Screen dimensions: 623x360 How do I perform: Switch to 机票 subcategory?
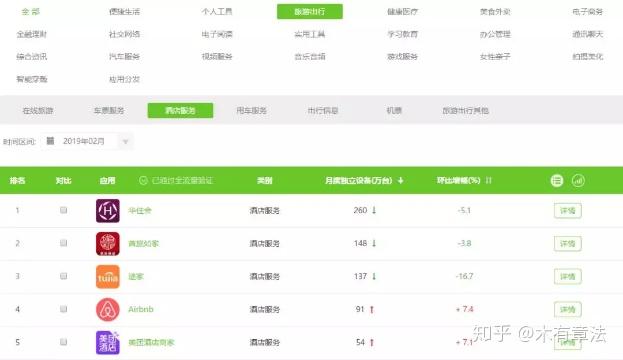[x=394, y=110]
